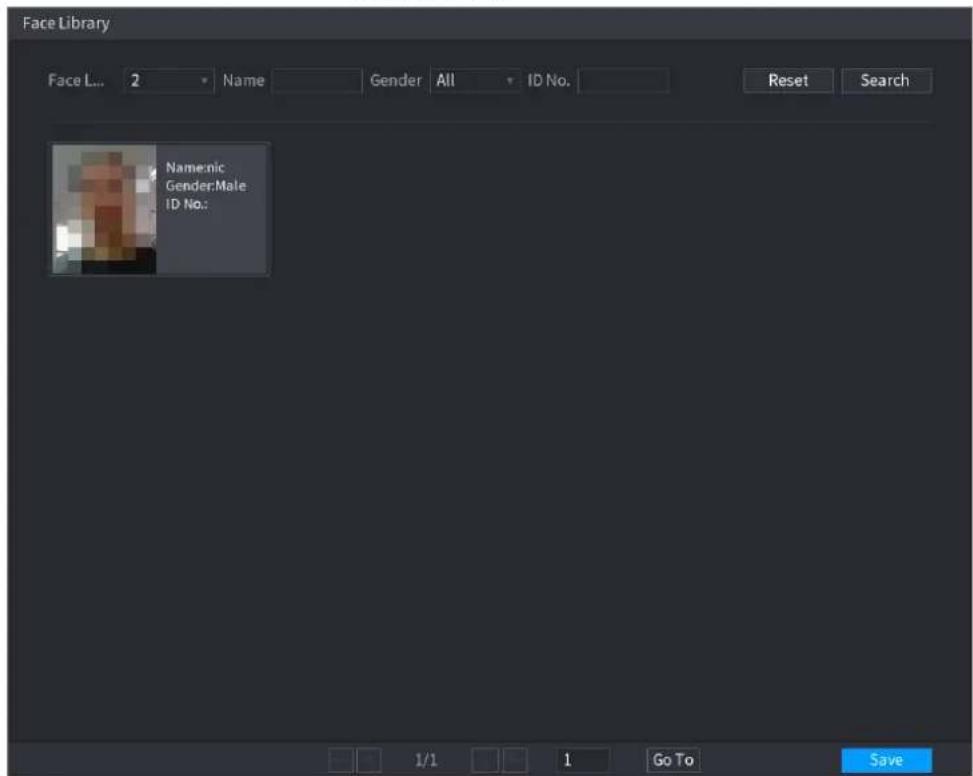Click the ID No.: text on the card
The image size is (973, 776).
(x=186, y=204)
